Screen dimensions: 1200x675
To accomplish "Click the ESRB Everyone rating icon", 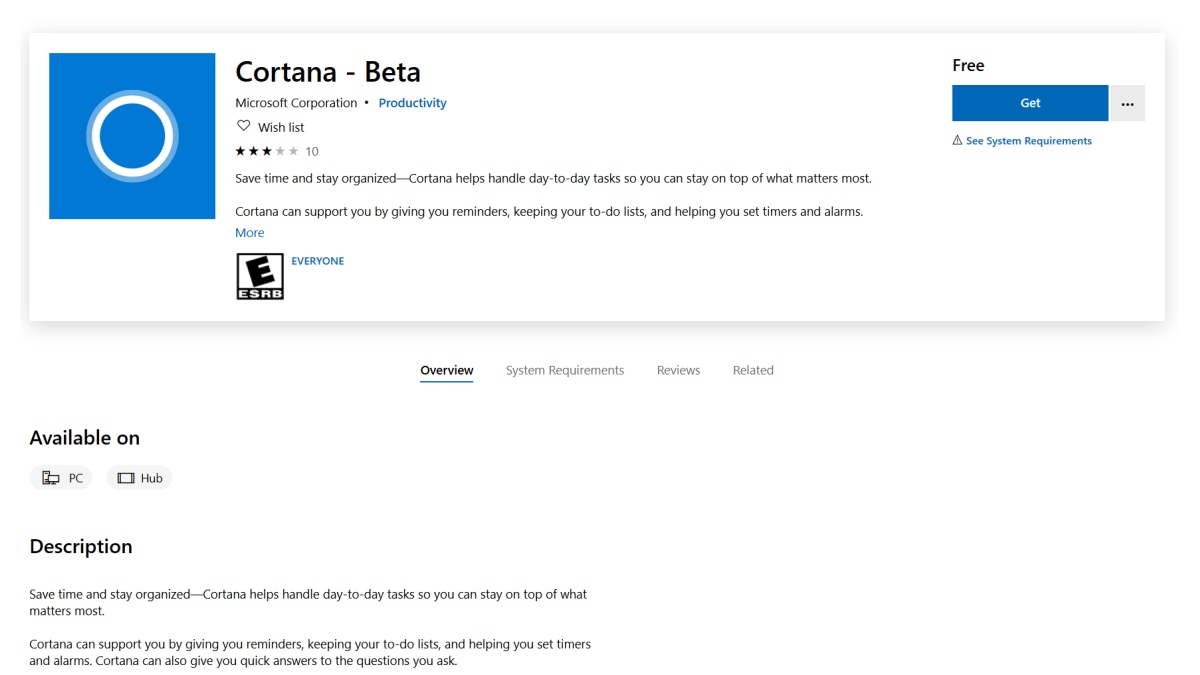I will (260, 274).
